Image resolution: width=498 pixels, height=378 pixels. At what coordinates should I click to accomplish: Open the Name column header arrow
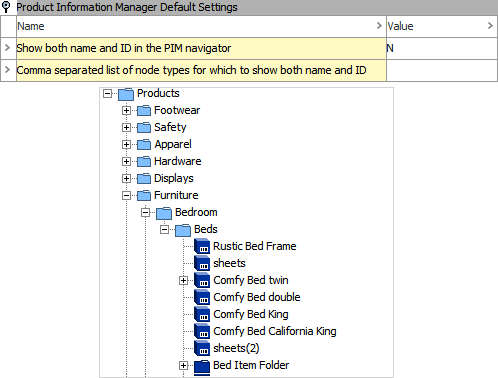point(379,26)
